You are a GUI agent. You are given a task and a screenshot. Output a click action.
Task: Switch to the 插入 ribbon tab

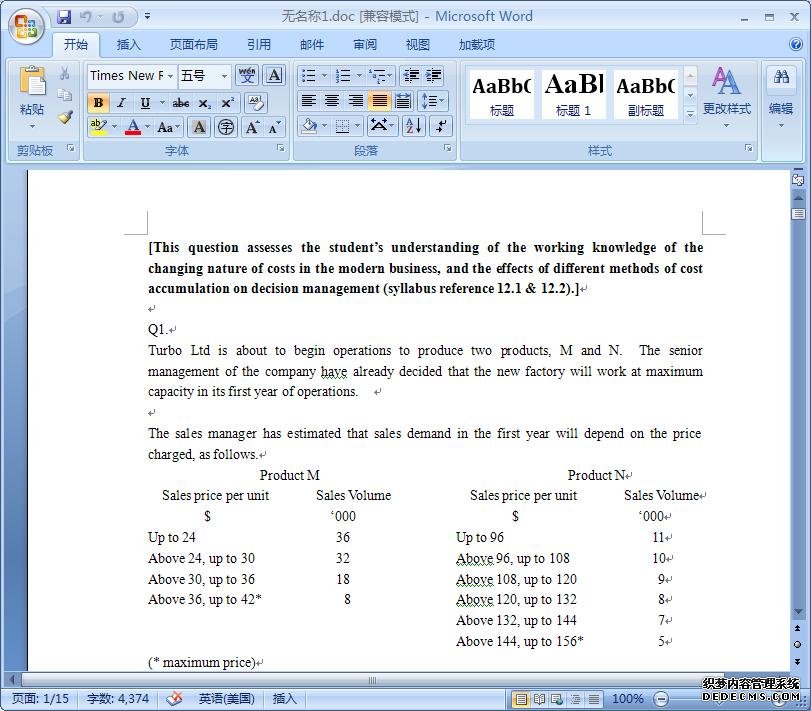[129, 44]
